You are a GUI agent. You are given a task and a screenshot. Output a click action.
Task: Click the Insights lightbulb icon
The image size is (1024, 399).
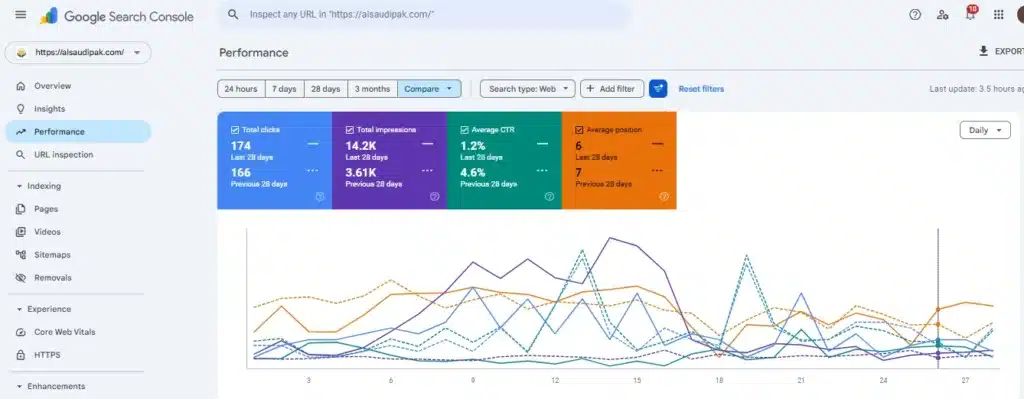(x=21, y=108)
